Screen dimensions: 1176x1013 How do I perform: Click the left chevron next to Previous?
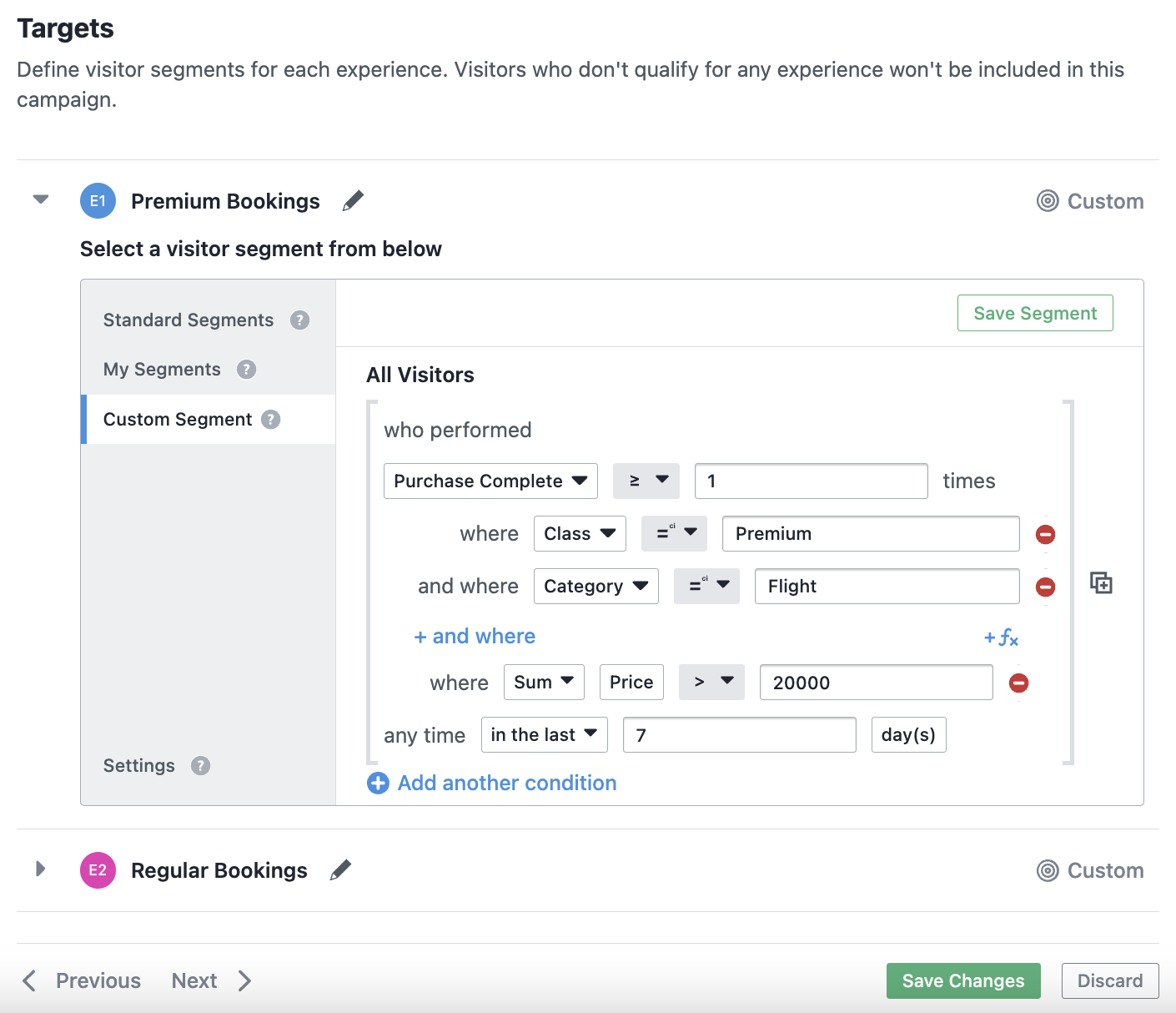pos(29,980)
